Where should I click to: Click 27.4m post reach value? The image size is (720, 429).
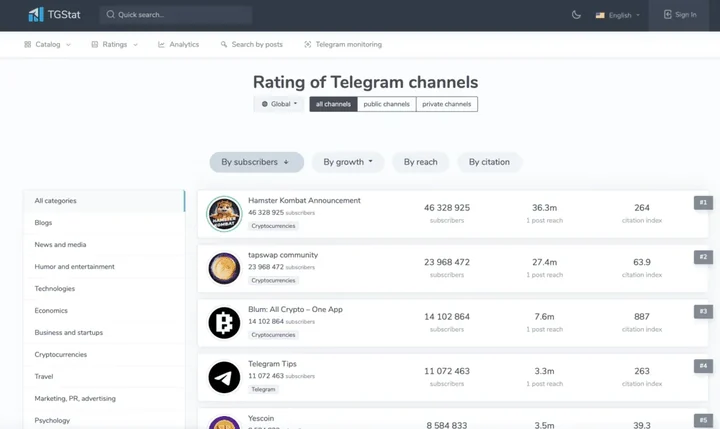545,262
